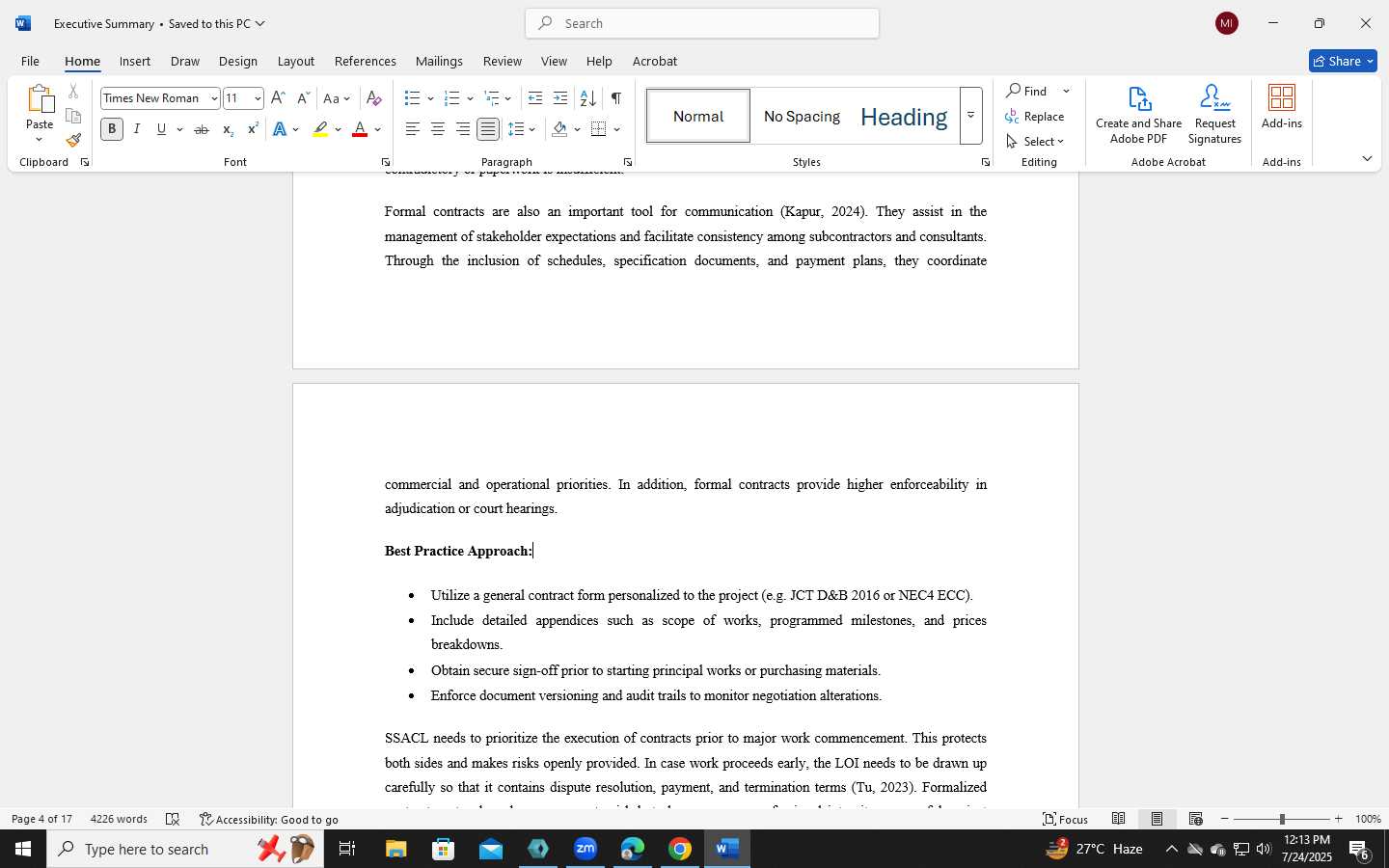1389x868 pixels.
Task: Apply red font color
Action: click(360, 129)
